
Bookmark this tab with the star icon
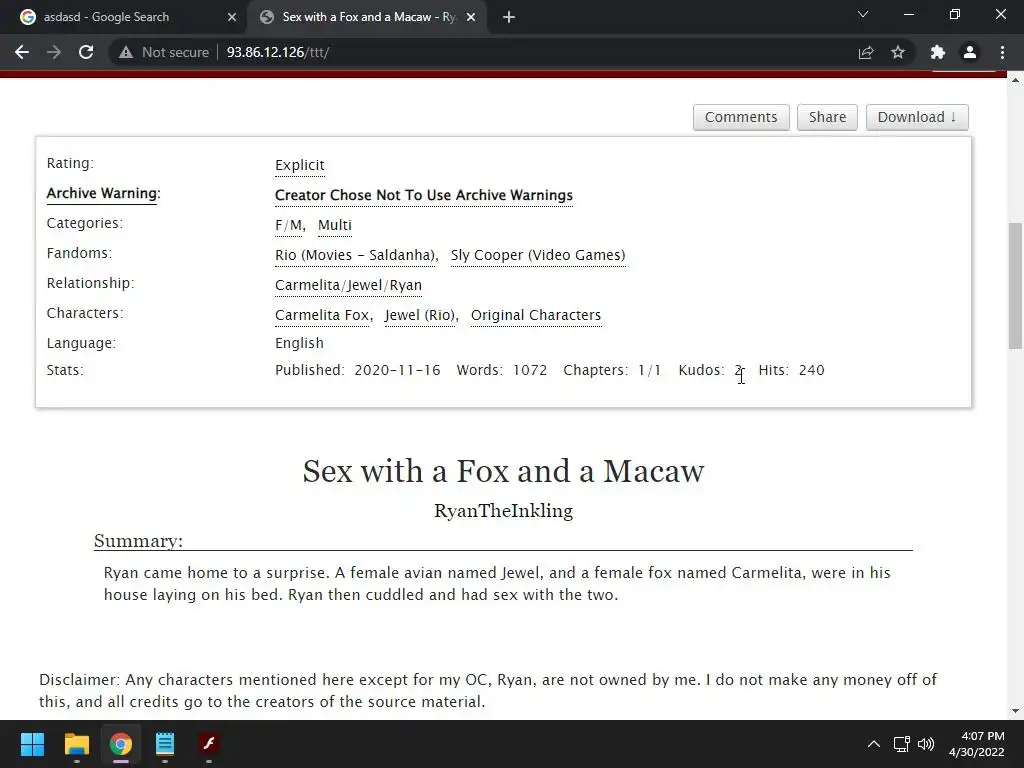(898, 52)
